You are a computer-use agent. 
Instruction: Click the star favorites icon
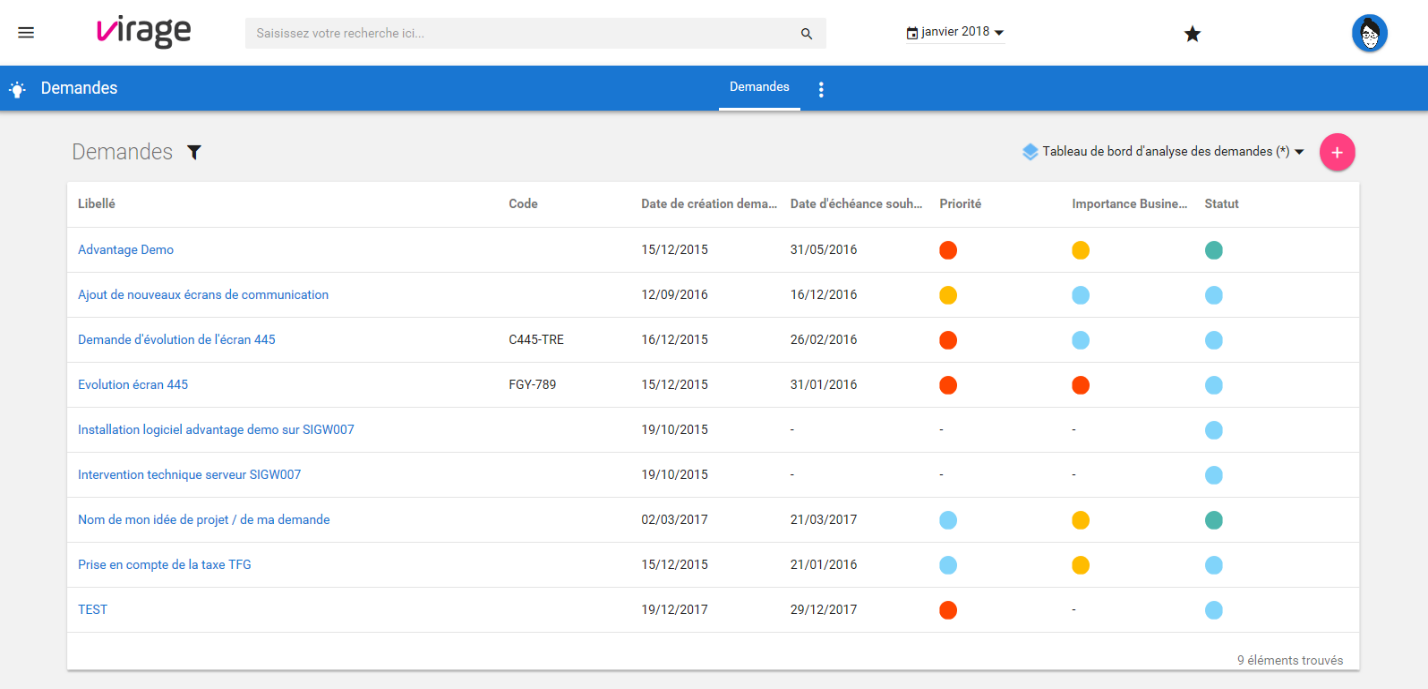pos(1192,33)
